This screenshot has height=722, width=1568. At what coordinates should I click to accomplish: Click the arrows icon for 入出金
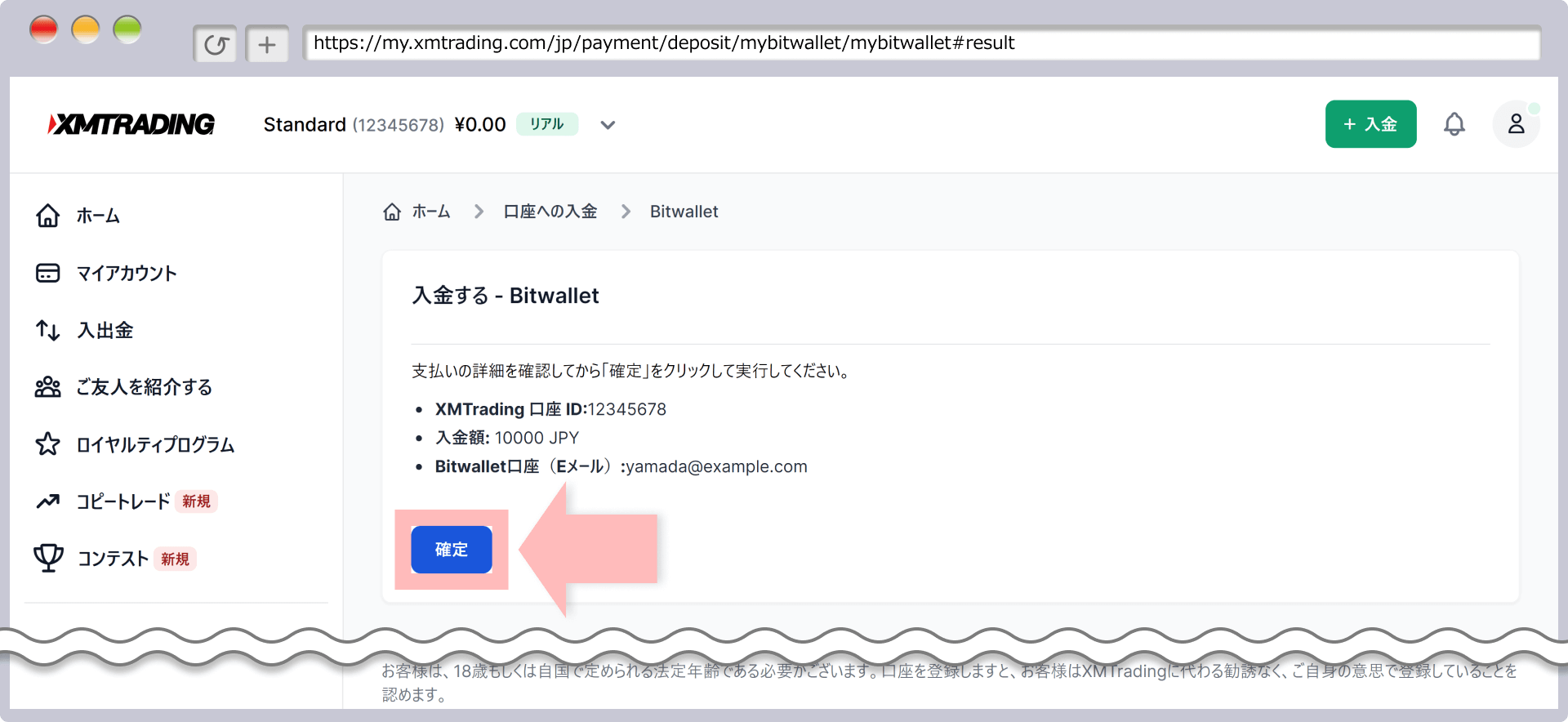click(x=48, y=330)
